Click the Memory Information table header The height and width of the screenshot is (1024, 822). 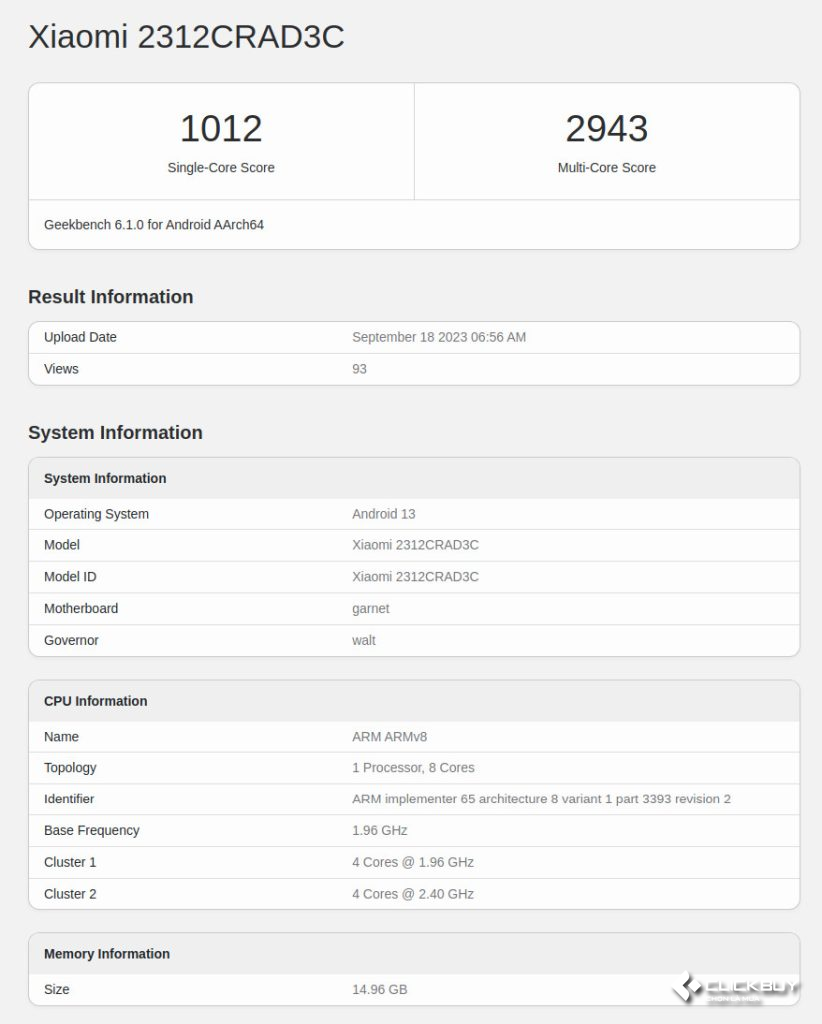(x=107, y=954)
